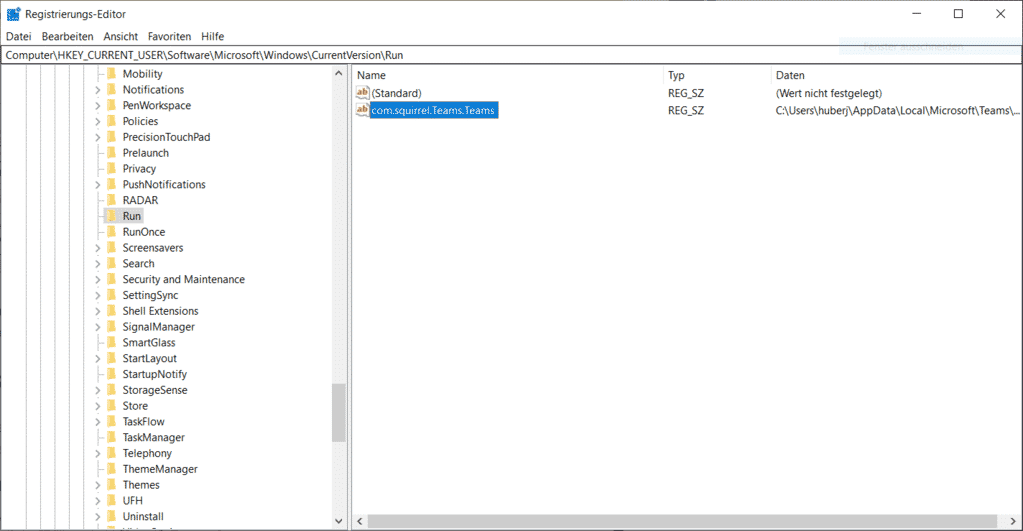
Task: Click tree pane scroll down arrow
Action: 339,521
